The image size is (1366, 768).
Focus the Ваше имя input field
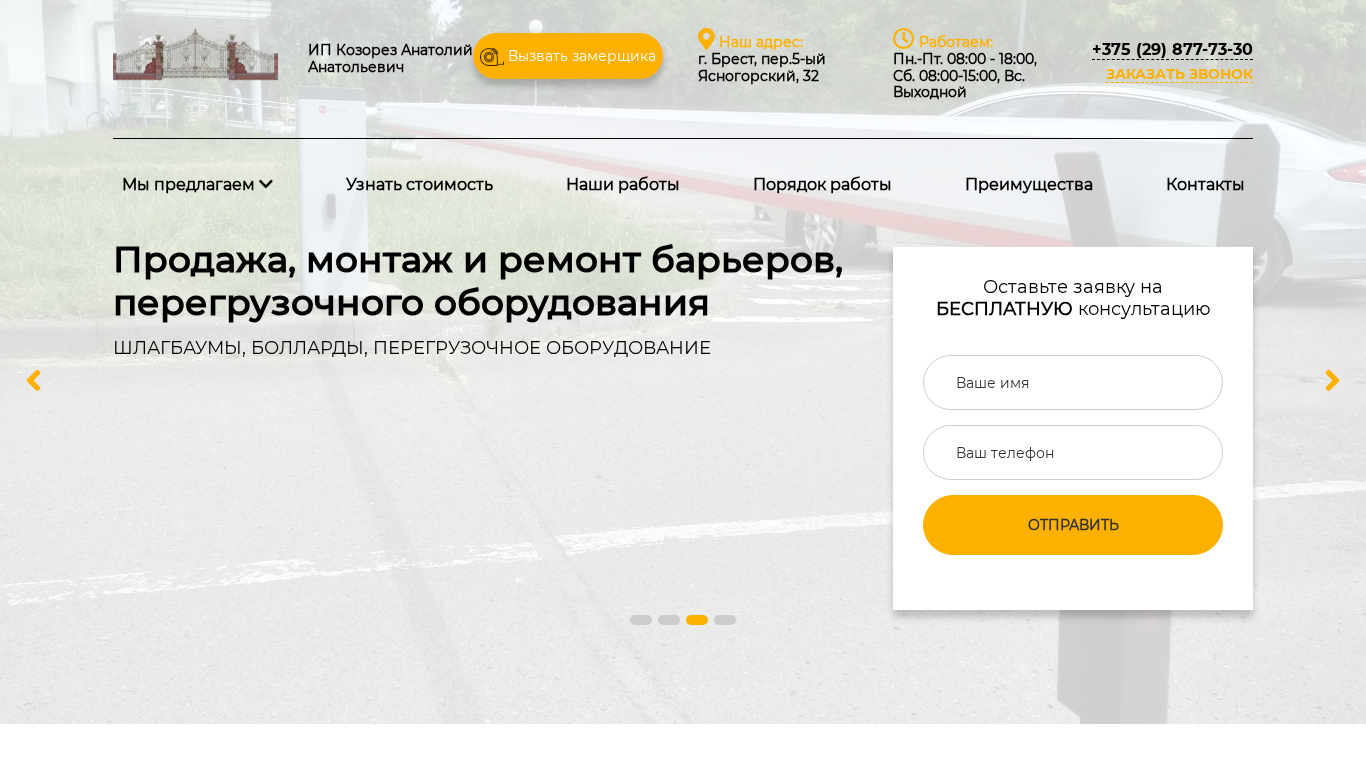[x=1073, y=382]
